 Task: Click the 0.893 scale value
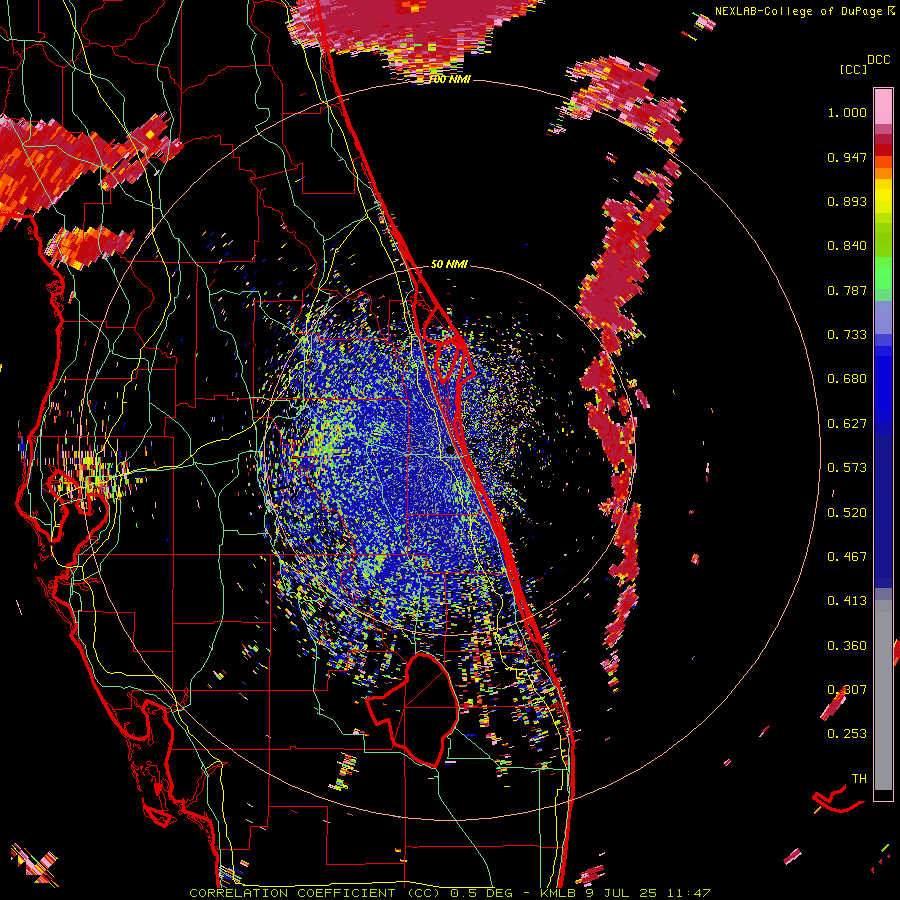click(847, 201)
